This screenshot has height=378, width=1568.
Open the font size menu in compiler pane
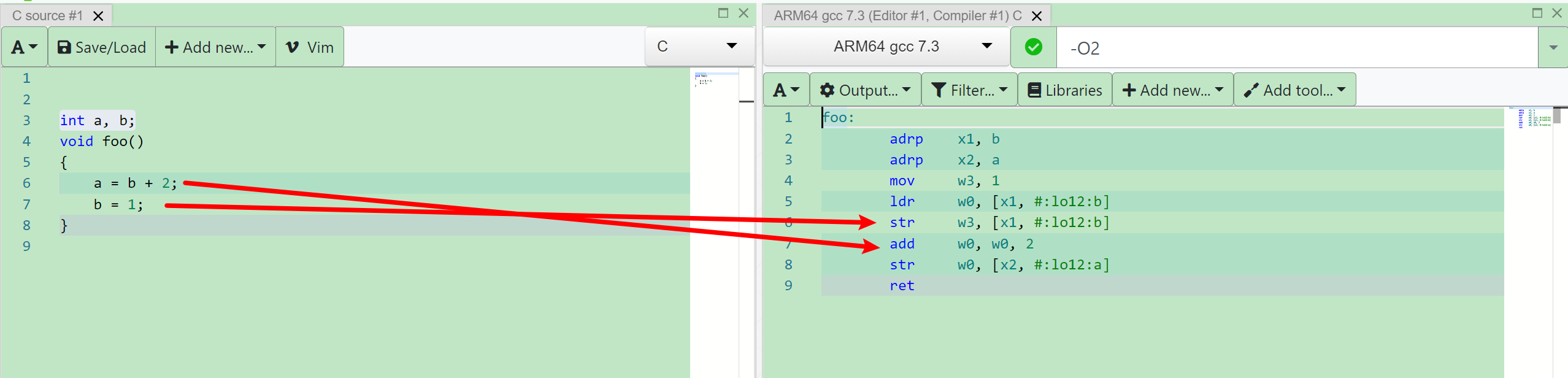coord(786,90)
